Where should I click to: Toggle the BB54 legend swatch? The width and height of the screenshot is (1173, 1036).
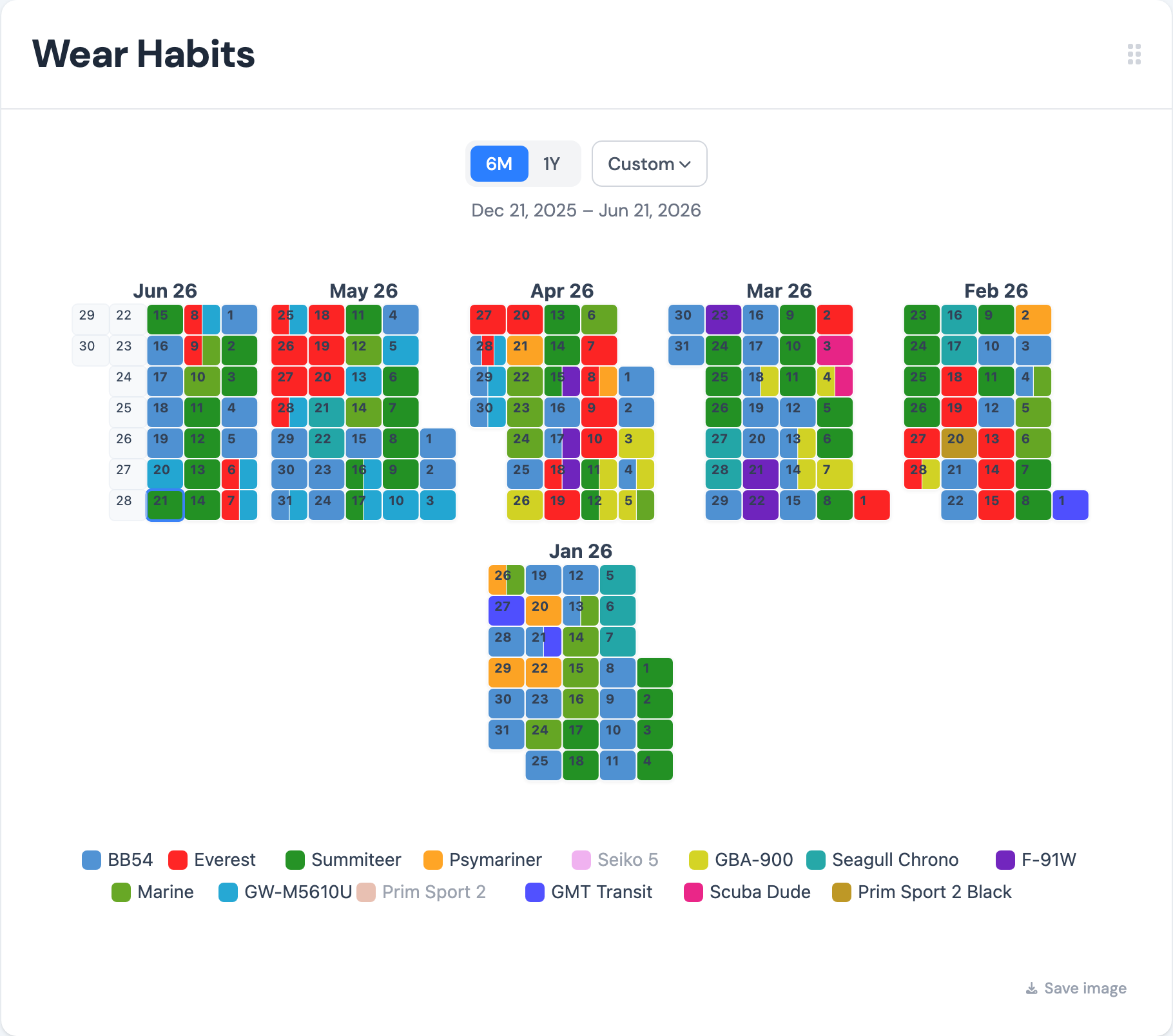92,860
